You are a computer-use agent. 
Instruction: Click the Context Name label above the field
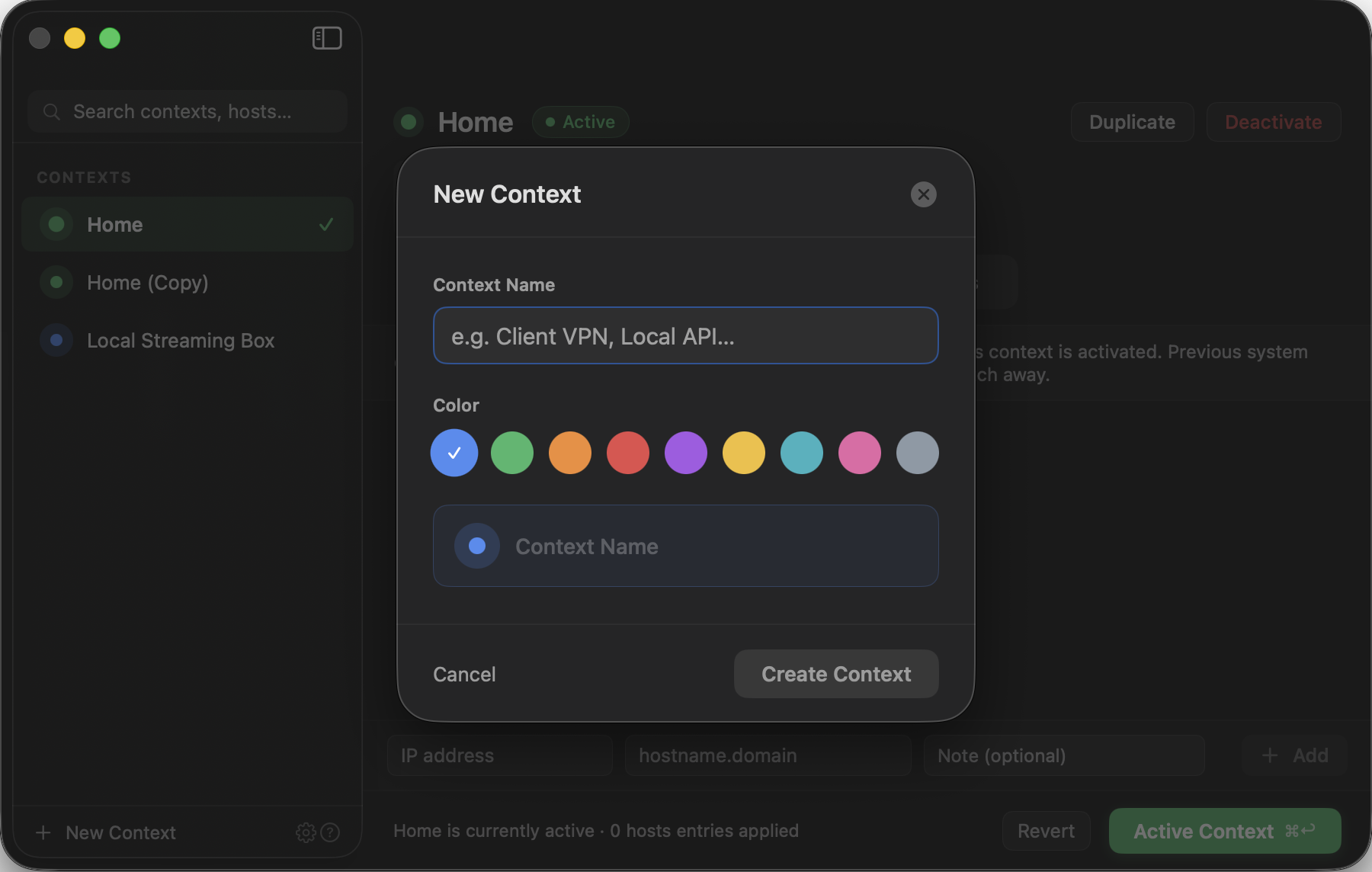pos(494,285)
